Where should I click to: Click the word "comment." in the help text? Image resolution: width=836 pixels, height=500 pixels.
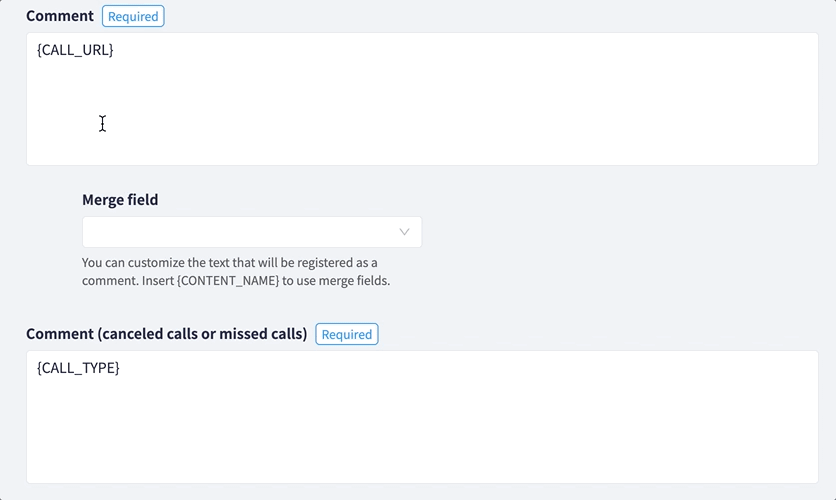(x=109, y=281)
